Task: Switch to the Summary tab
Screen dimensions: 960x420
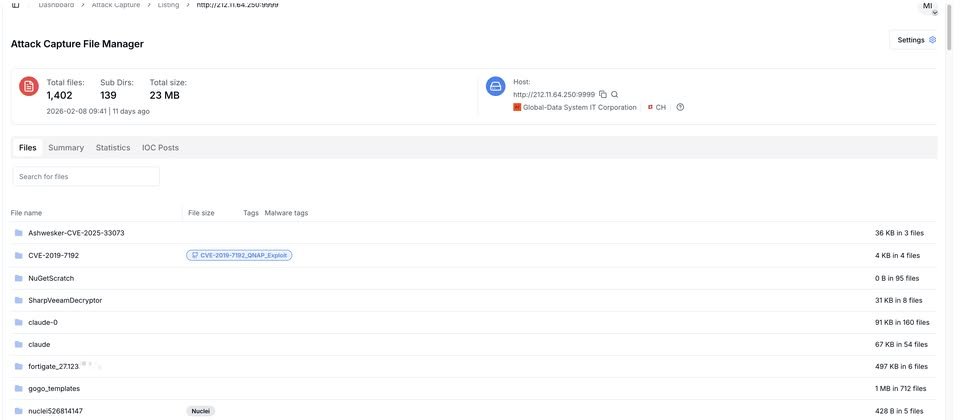Action: click(66, 148)
